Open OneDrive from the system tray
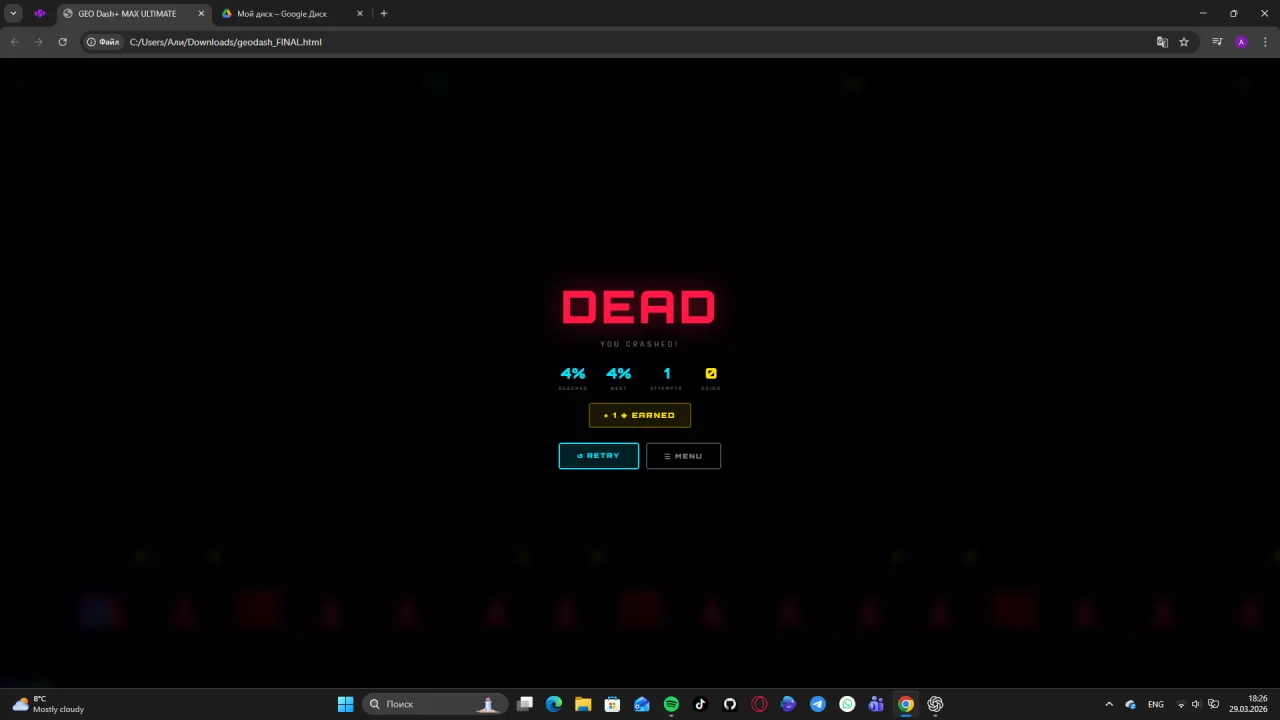 point(1131,704)
